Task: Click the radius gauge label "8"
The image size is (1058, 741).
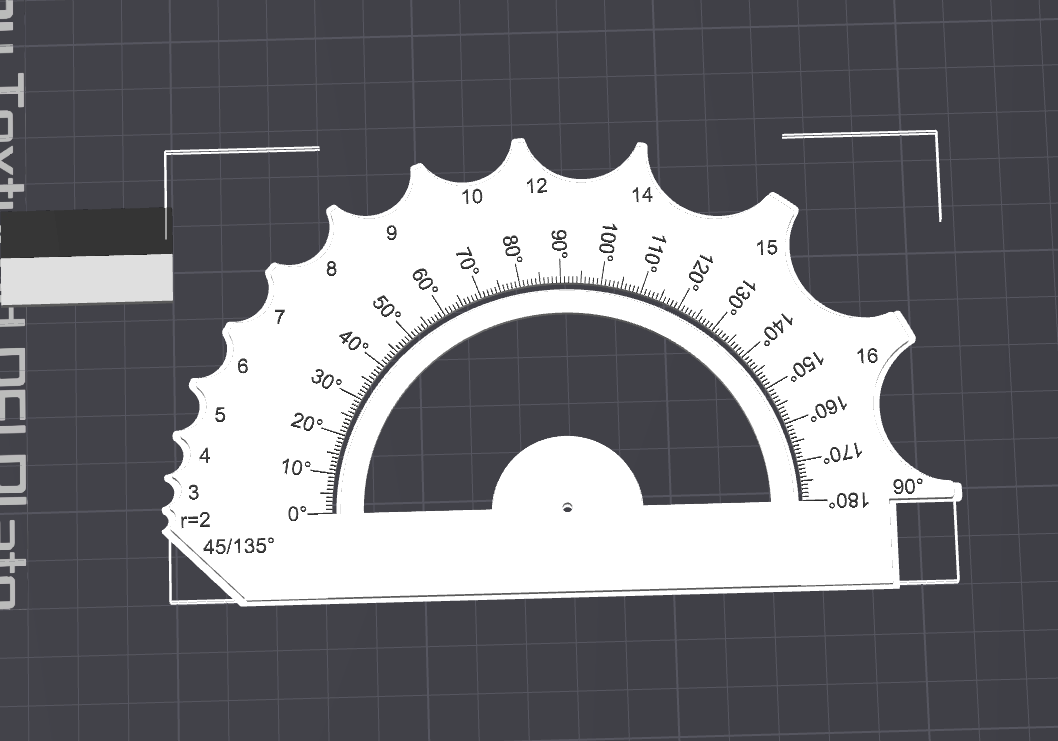Action: point(331,269)
